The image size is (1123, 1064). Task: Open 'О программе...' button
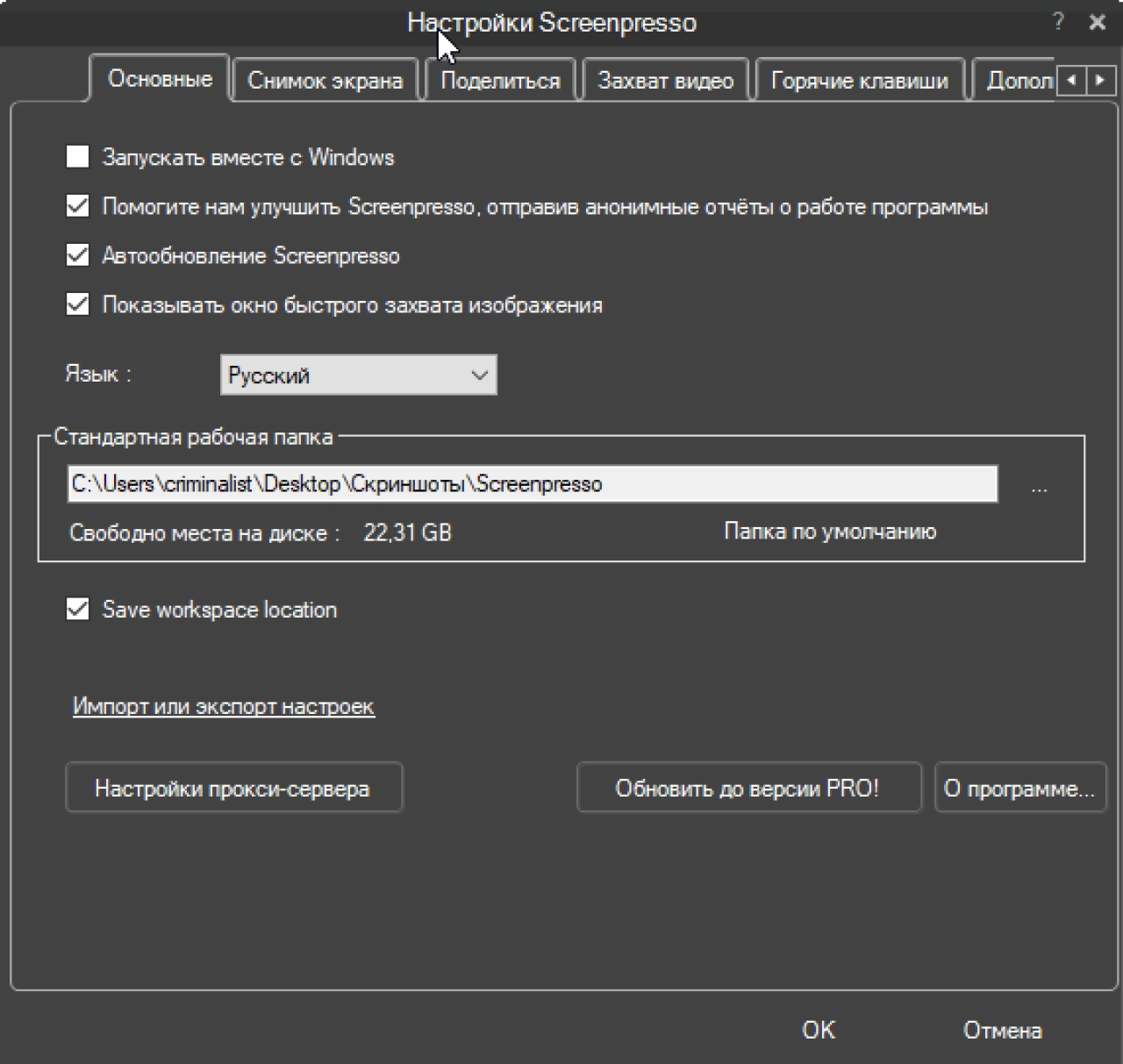coord(1019,788)
